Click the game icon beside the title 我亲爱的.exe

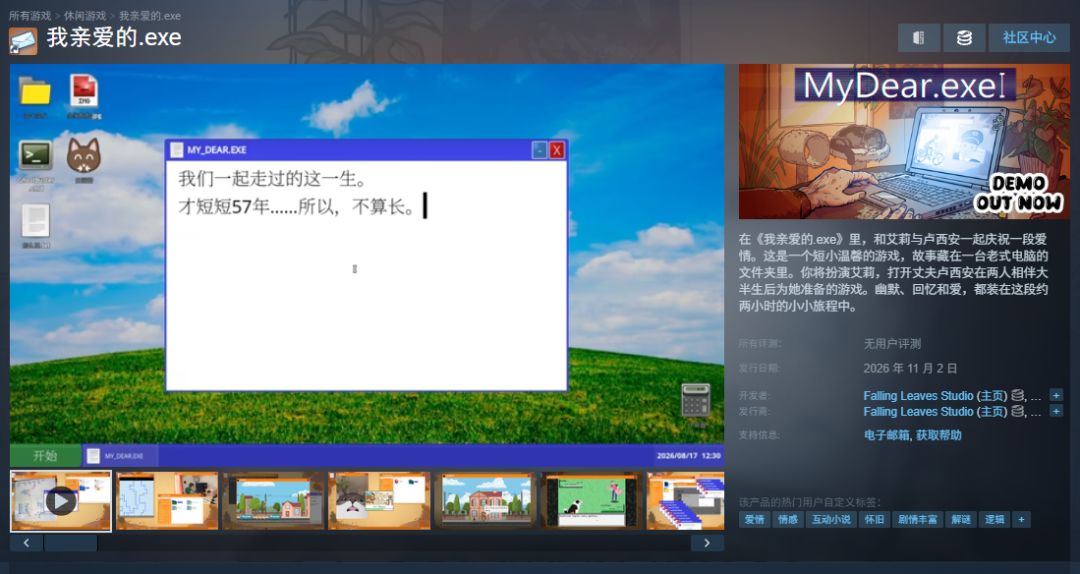23,41
